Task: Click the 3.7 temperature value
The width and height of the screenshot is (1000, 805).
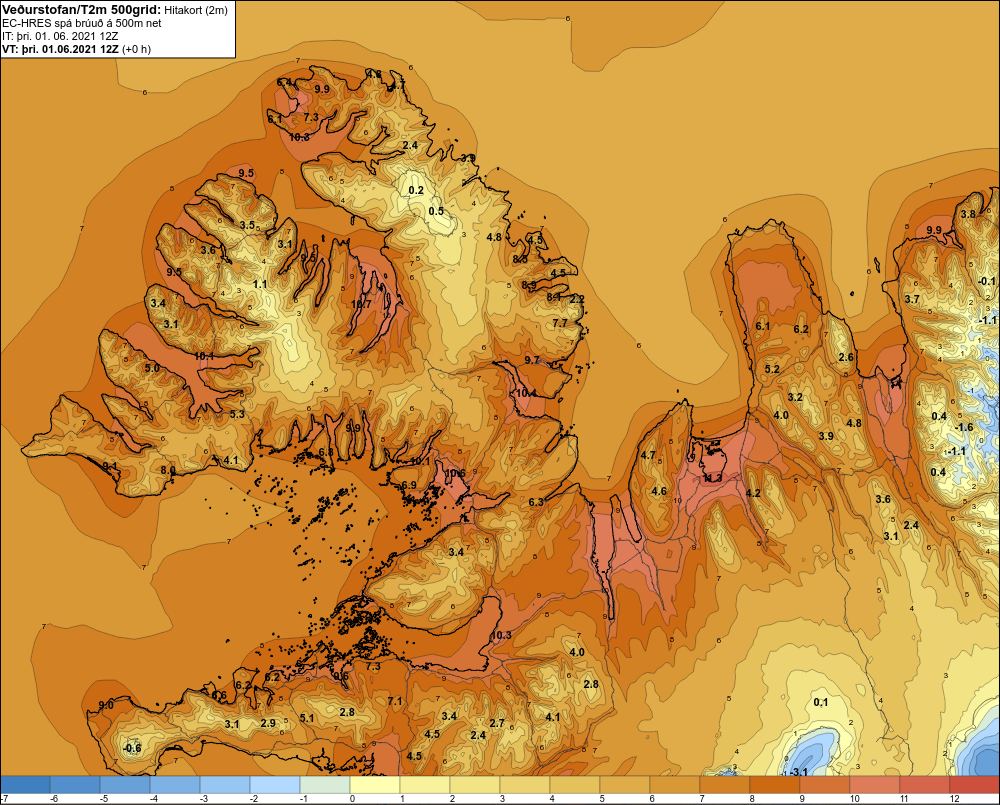Action: coord(913,299)
